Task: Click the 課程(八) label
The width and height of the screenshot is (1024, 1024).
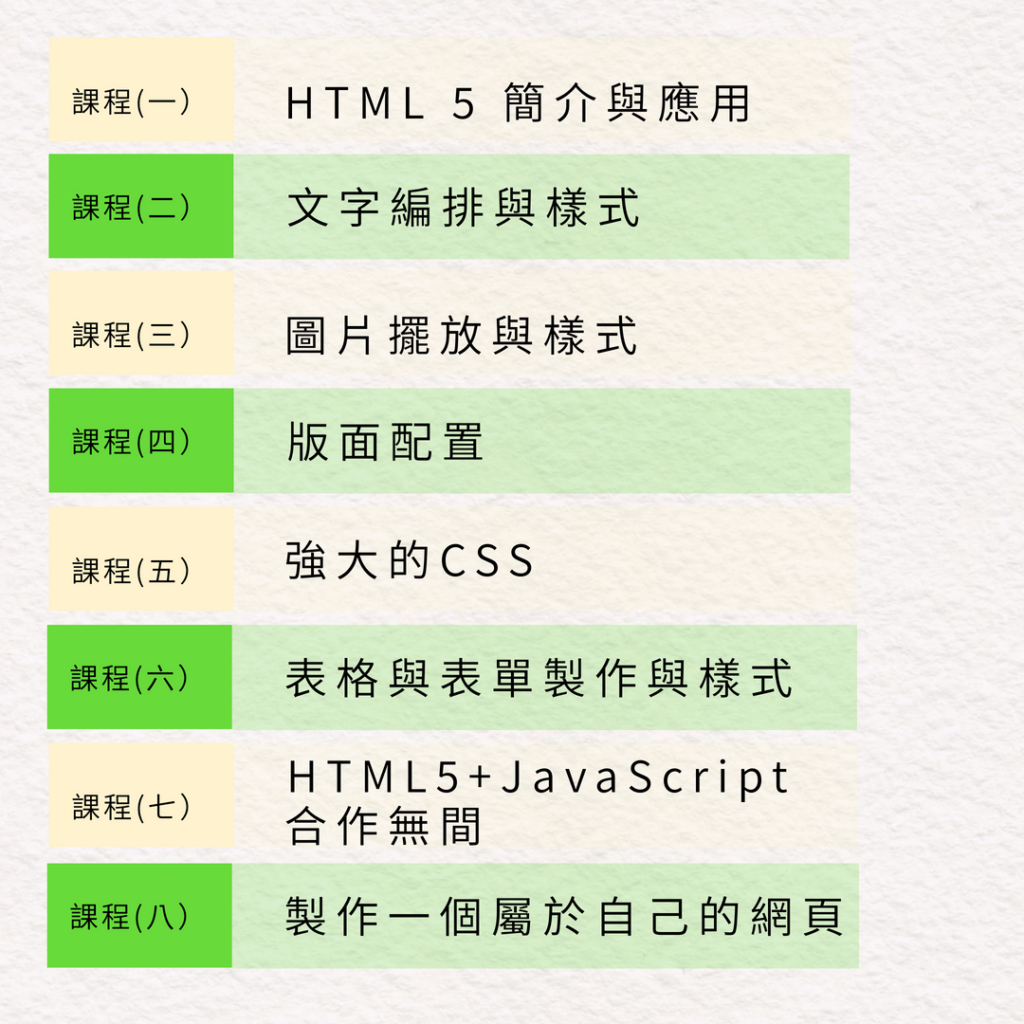Action: tap(140, 915)
